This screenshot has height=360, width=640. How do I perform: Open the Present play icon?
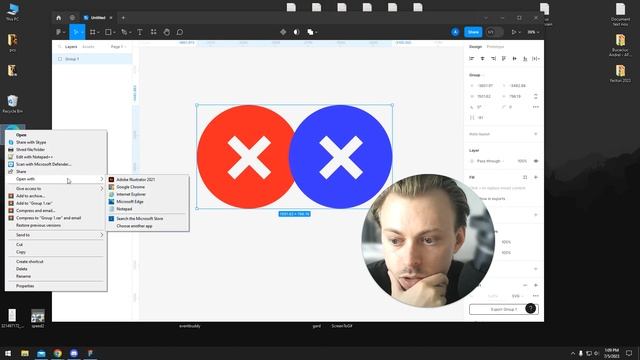[514, 32]
